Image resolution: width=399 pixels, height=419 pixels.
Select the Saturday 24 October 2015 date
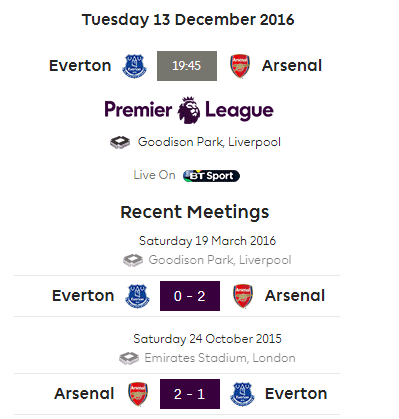(207, 339)
